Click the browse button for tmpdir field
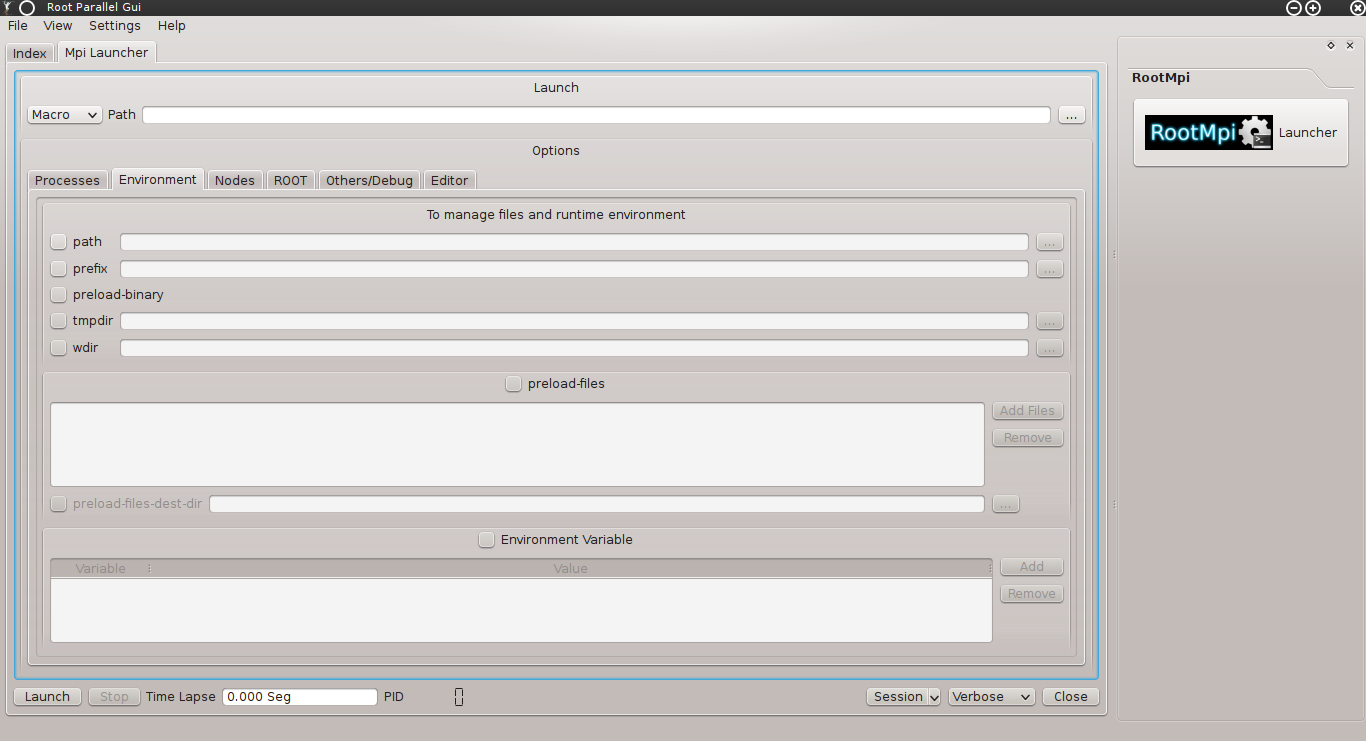The image size is (1366, 741). (1049, 321)
